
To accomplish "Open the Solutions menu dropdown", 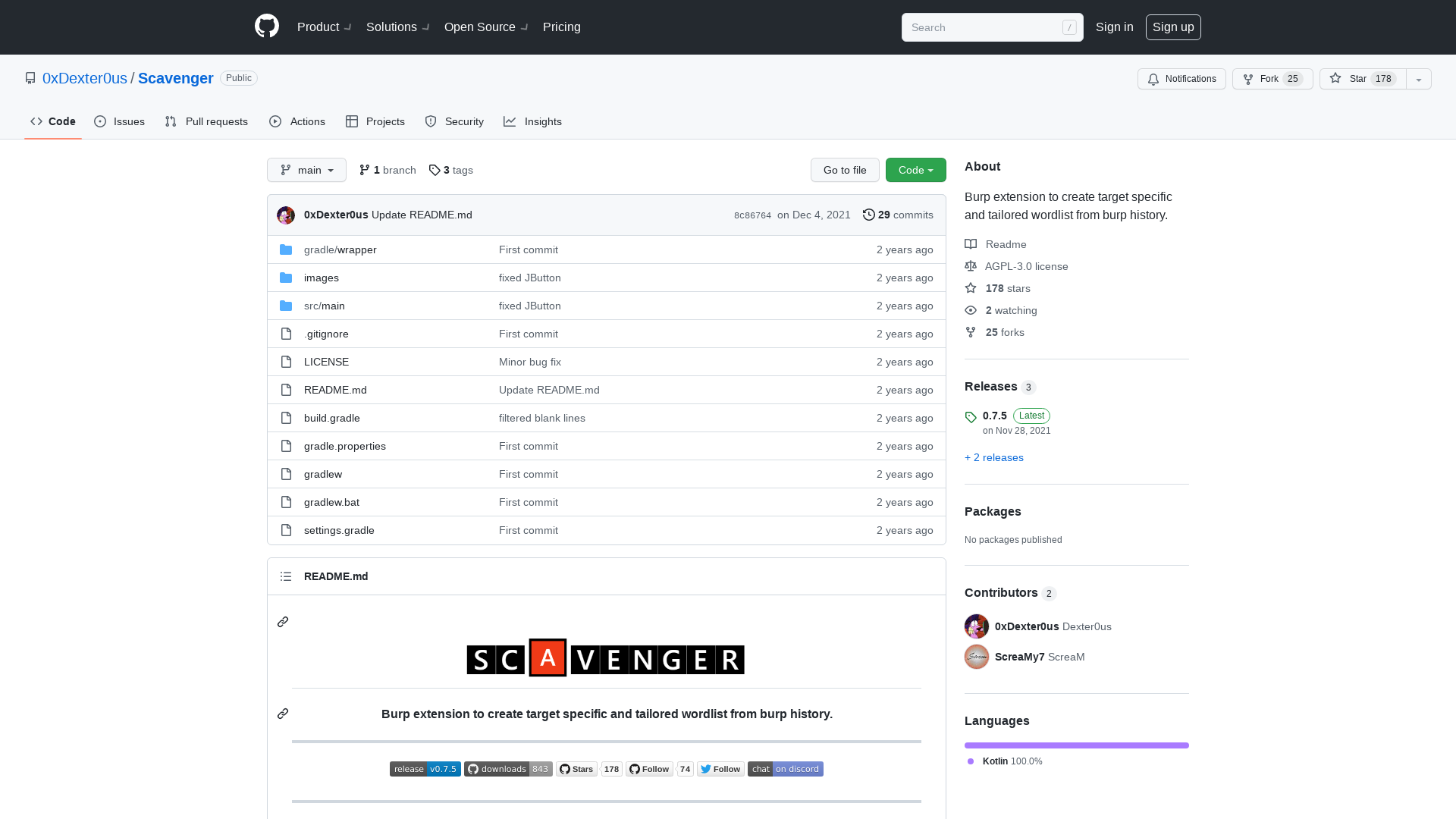I will (x=398, y=27).
